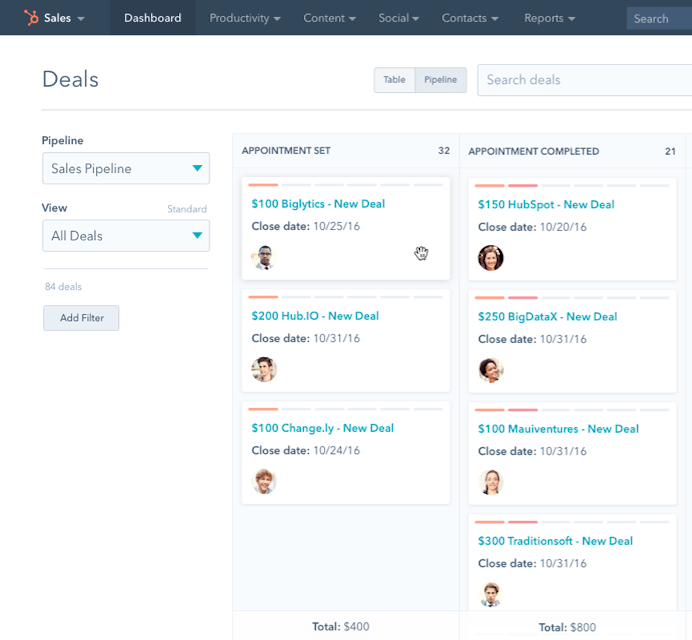
Task: Open the Social menu
Action: pyautogui.click(x=399, y=18)
